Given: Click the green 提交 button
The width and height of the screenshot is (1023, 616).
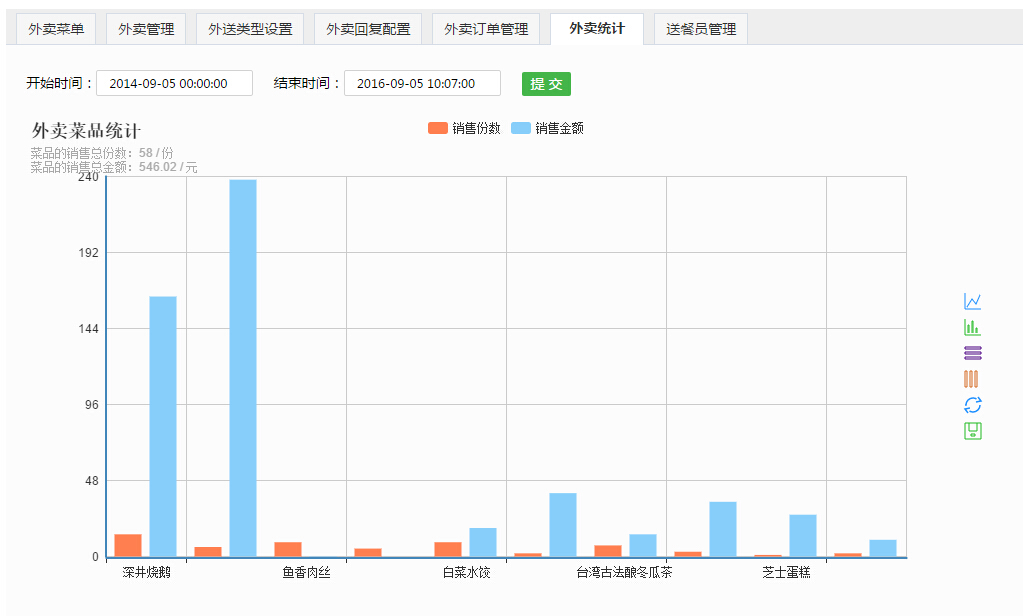Looking at the screenshot, I should [x=546, y=84].
